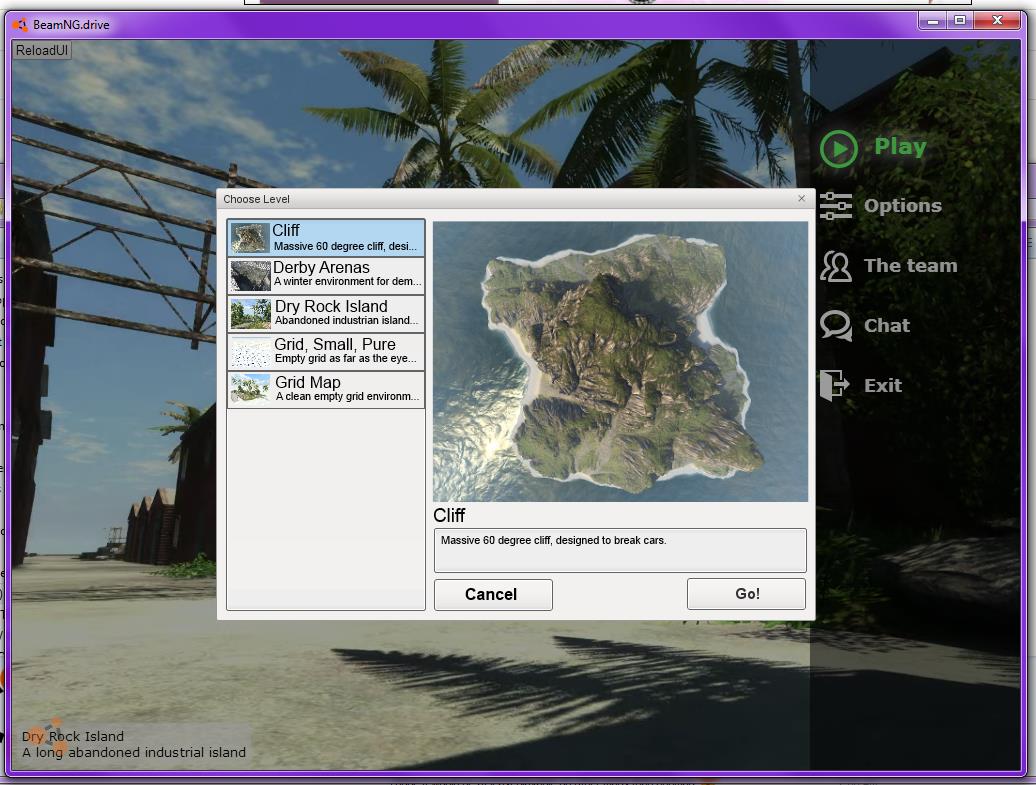Image resolution: width=1036 pixels, height=785 pixels.
Task: Close the BeamNG.drive window
Action: (998, 21)
